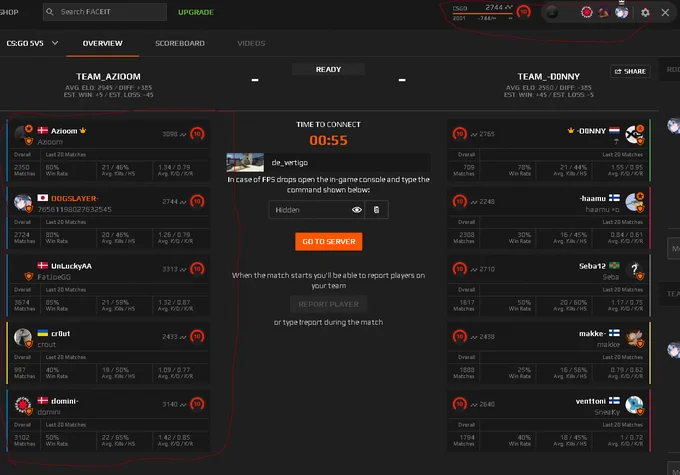The height and width of the screenshot is (475, 680).
Task: Click the 2744 ELO value in header
Action: tap(494, 7)
